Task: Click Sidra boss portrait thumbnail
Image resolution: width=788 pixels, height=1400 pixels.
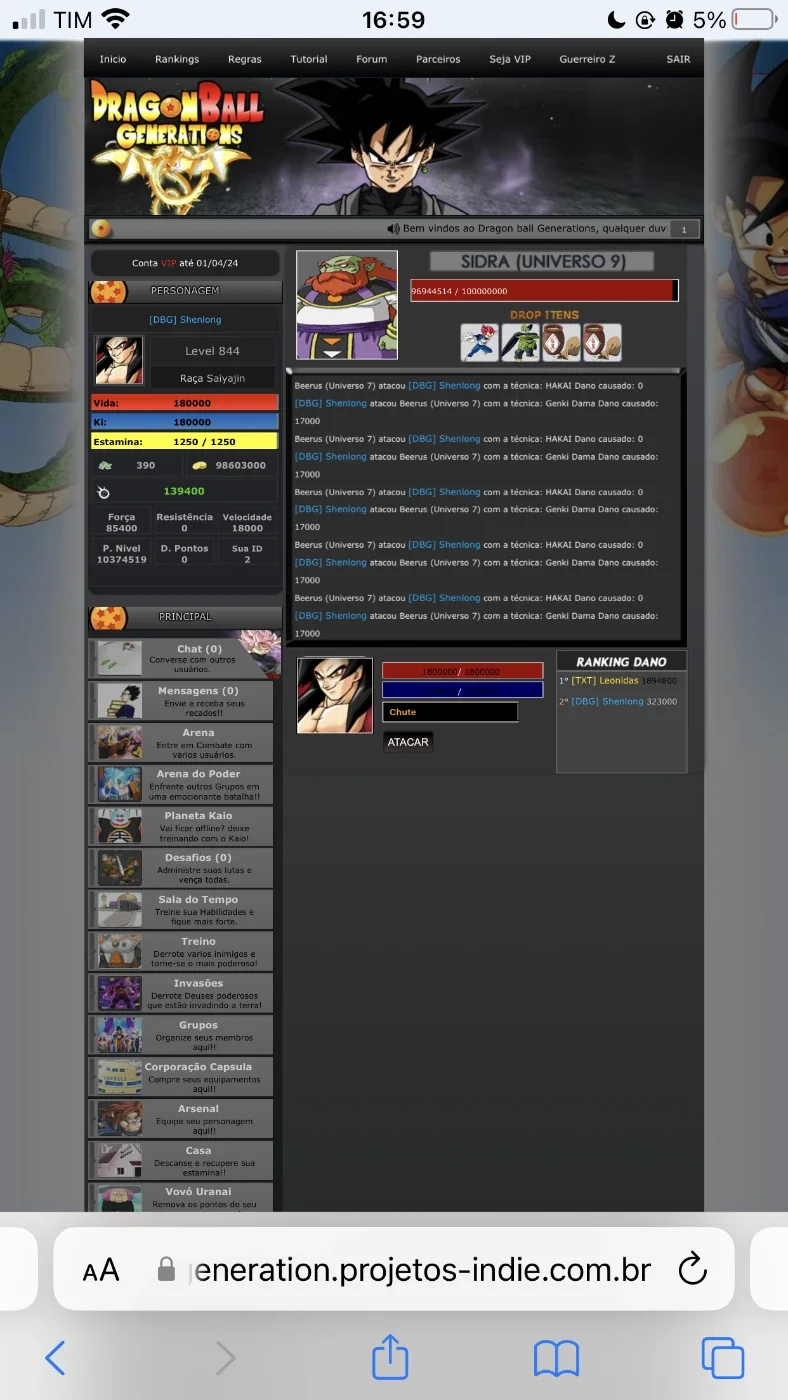Action: (x=347, y=304)
